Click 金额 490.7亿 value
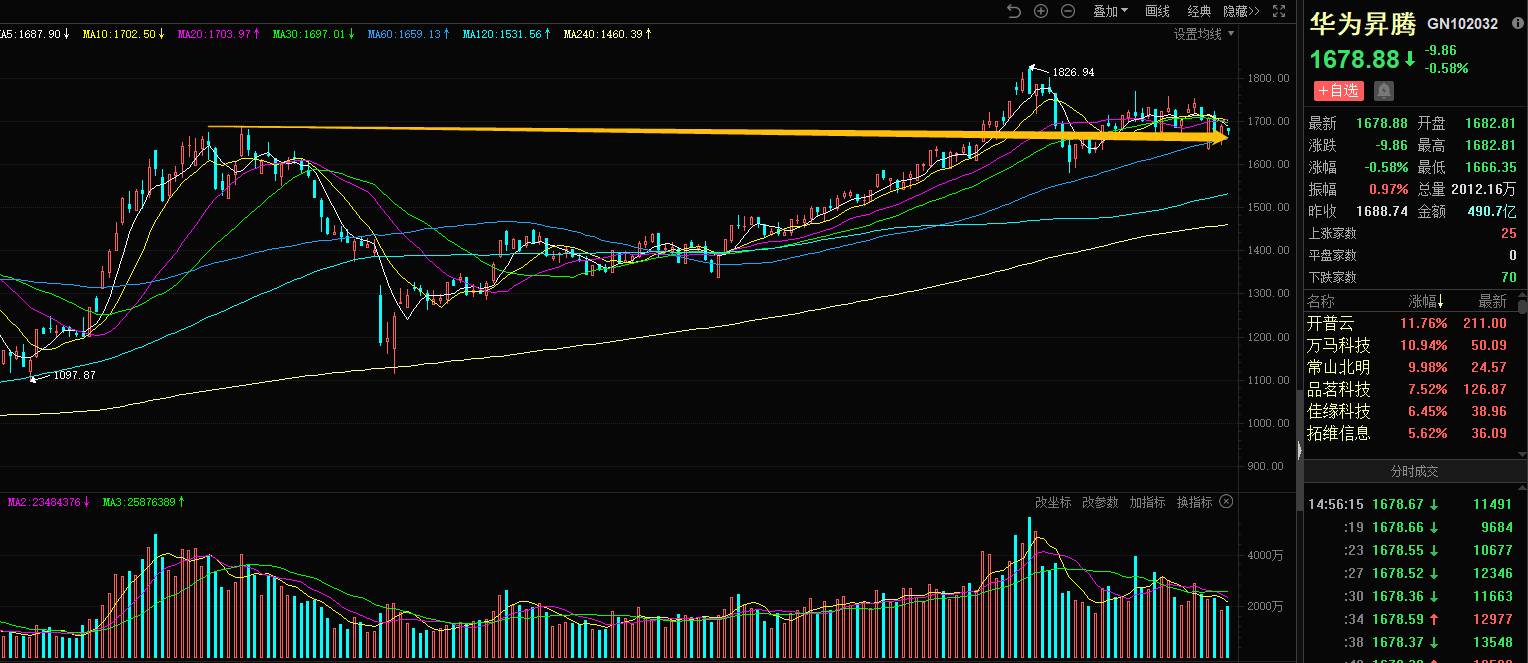This screenshot has height=663, width=1528. [1491, 211]
